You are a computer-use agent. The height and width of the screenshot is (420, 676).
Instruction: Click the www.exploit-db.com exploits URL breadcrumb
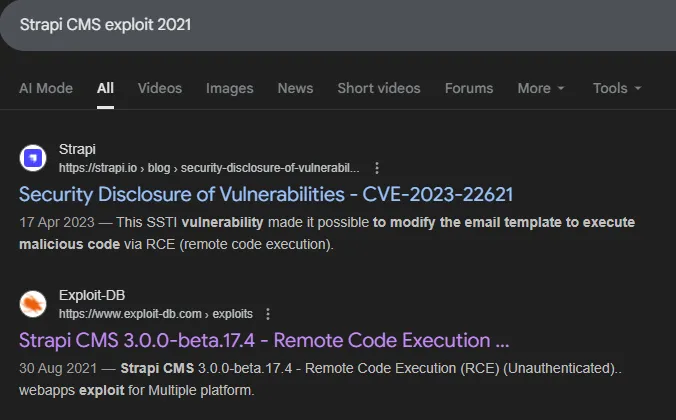point(155,313)
